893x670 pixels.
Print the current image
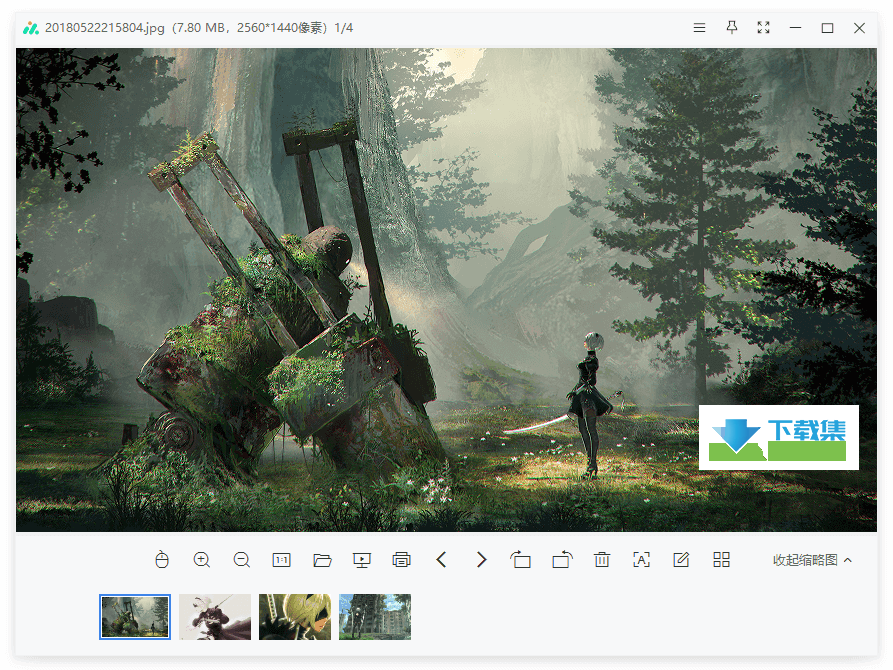(402, 560)
